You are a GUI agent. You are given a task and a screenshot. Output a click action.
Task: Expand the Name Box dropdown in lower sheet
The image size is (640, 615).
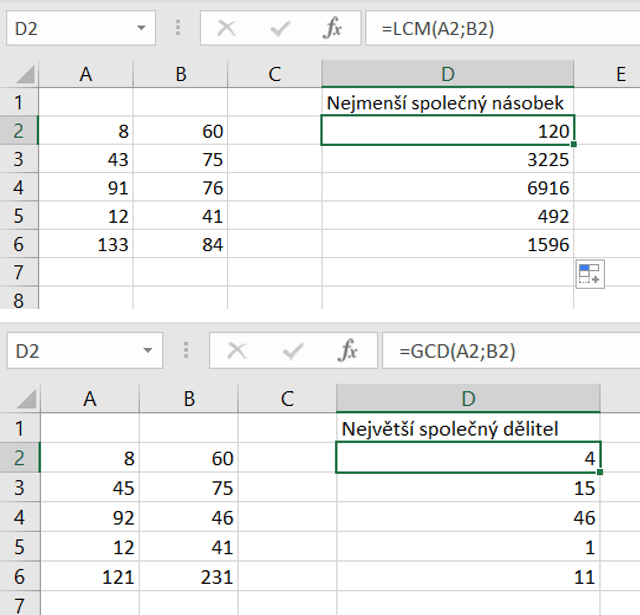click(x=145, y=351)
